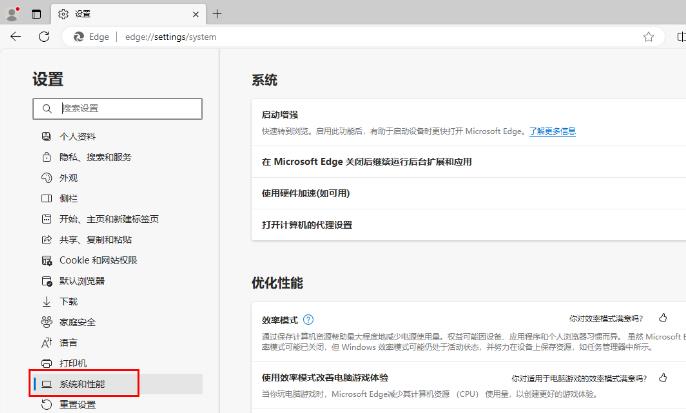Click the privacy lock icon
686x413 pixels.
point(46,157)
